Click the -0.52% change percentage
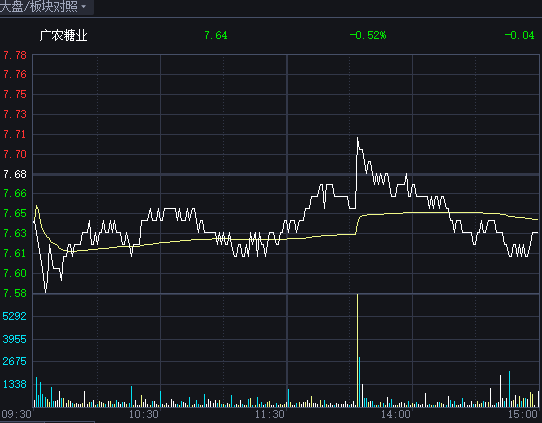 click(368, 35)
